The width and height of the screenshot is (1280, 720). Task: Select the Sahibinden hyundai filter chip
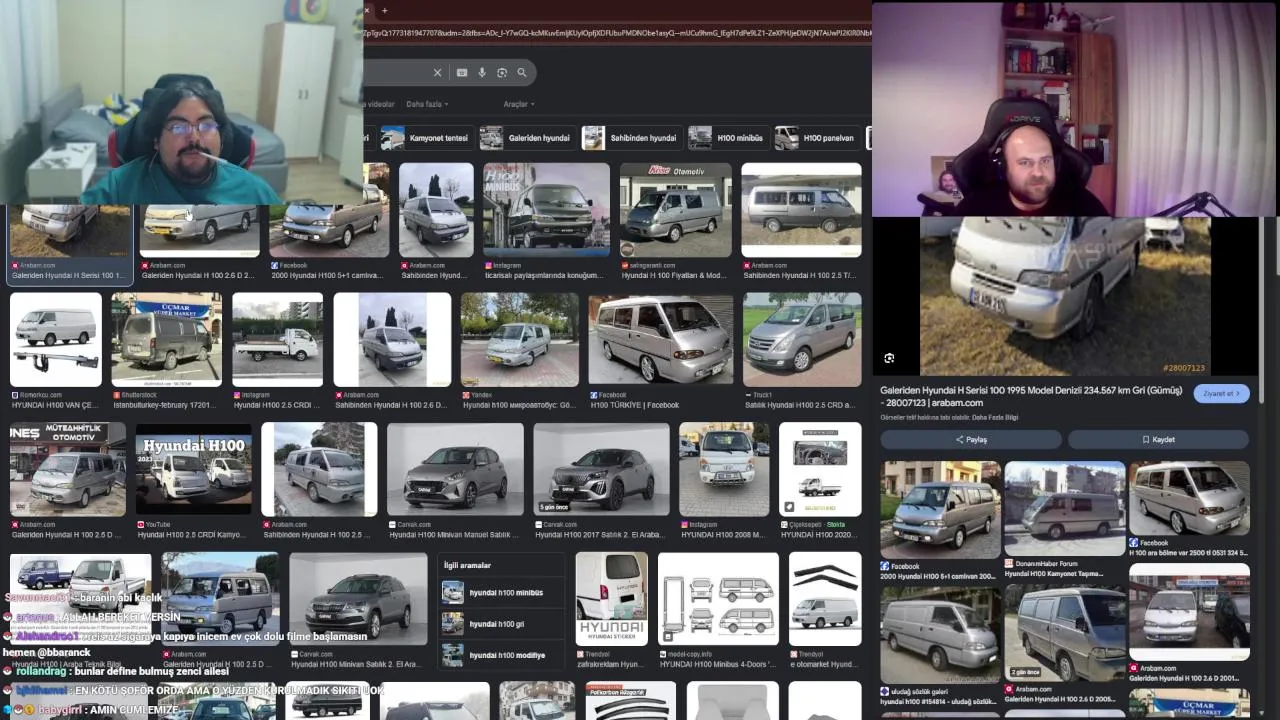click(630, 138)
